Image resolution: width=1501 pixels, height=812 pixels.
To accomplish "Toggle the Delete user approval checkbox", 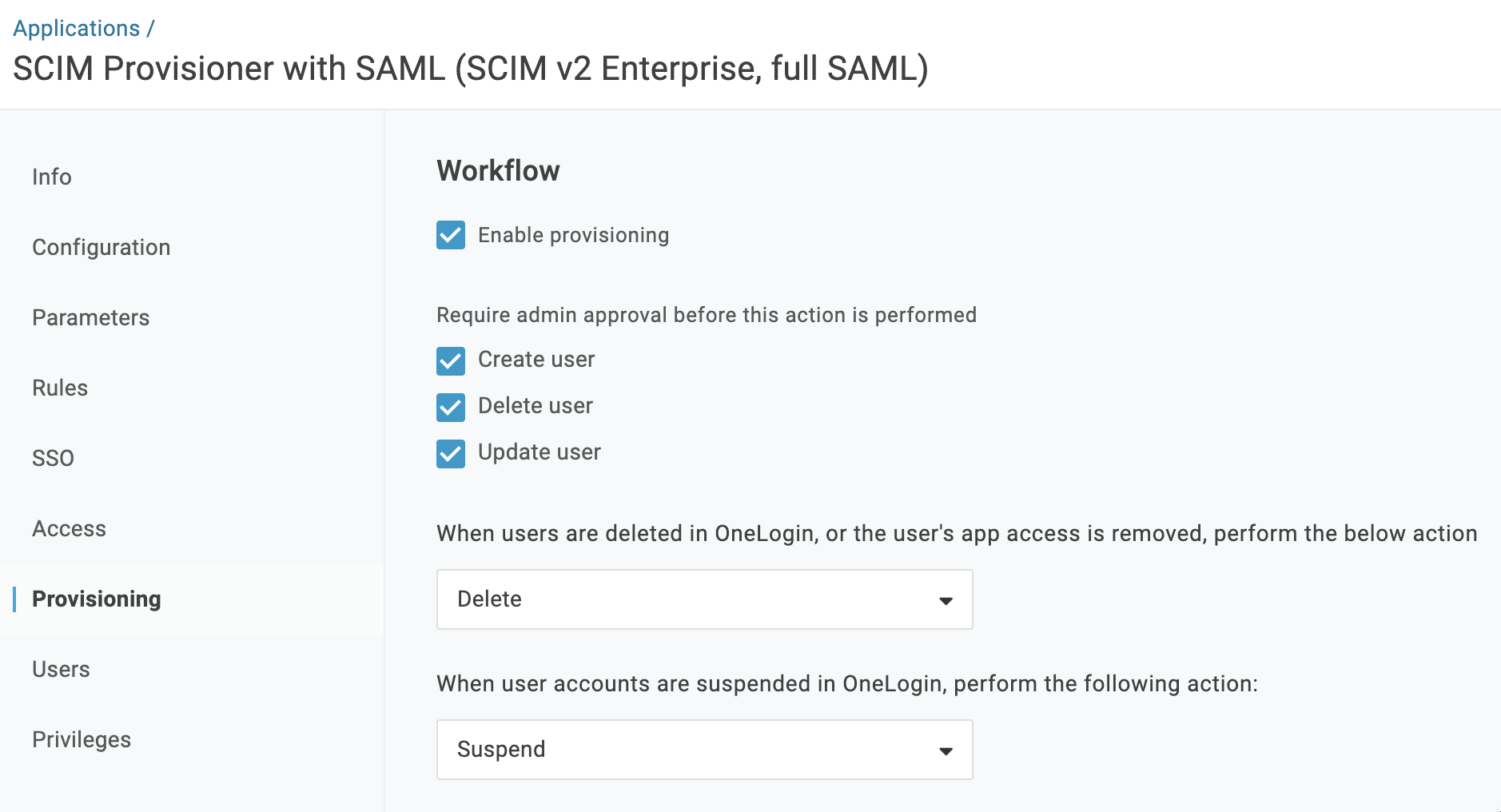I will (x=451, y=407).
